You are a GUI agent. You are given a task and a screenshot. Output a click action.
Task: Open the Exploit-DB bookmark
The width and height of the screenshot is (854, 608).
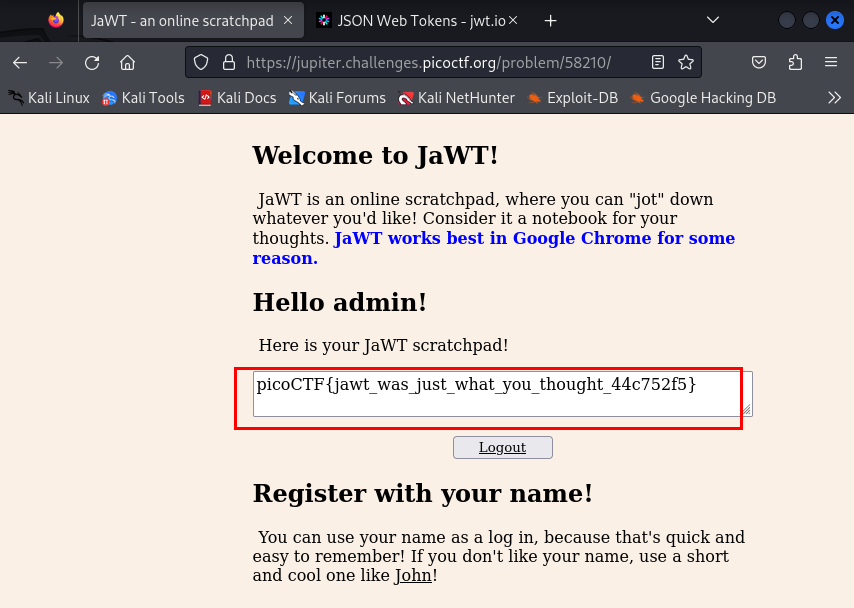573,98
